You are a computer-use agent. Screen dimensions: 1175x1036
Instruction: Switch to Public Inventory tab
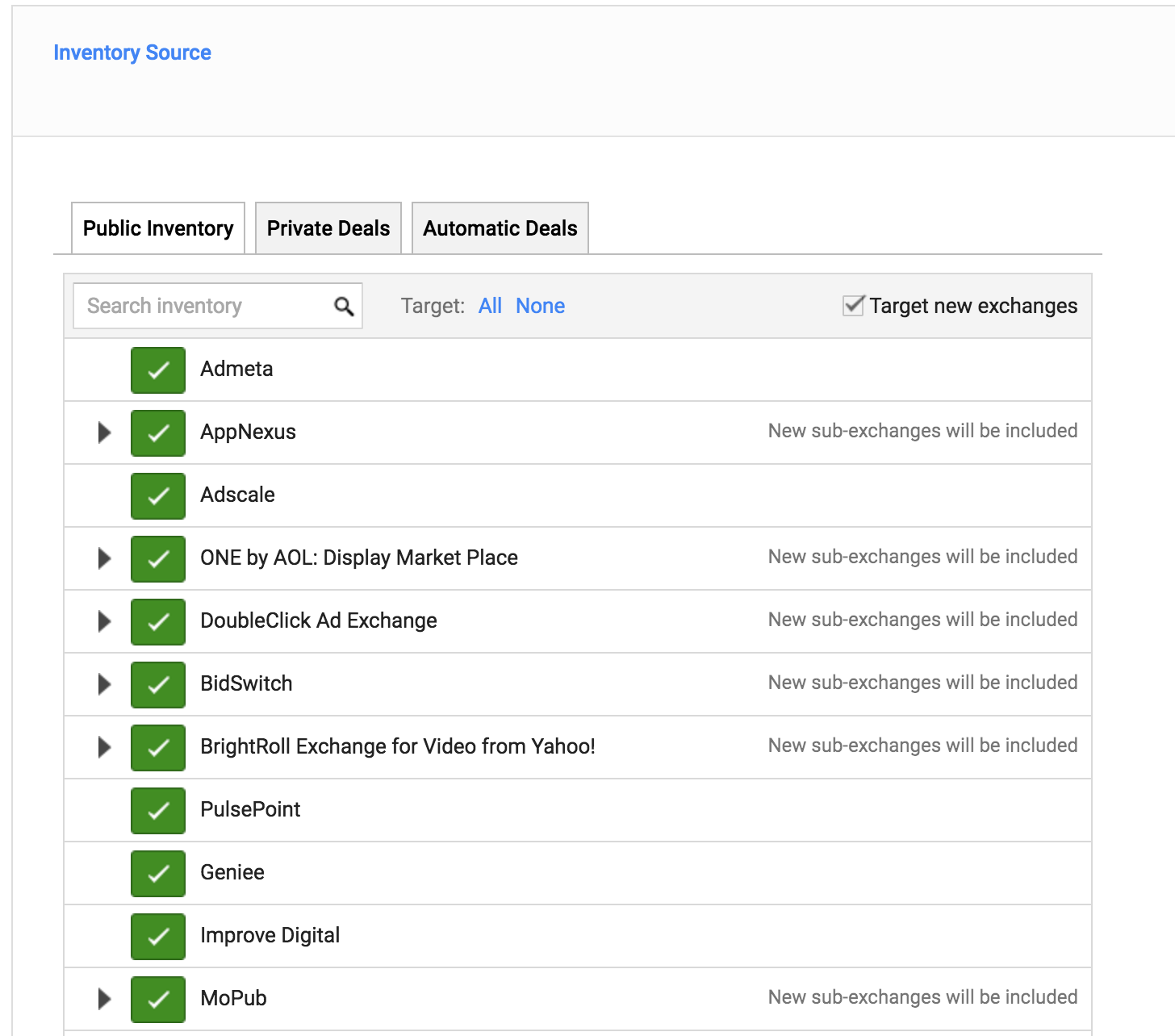click(158, 228)
